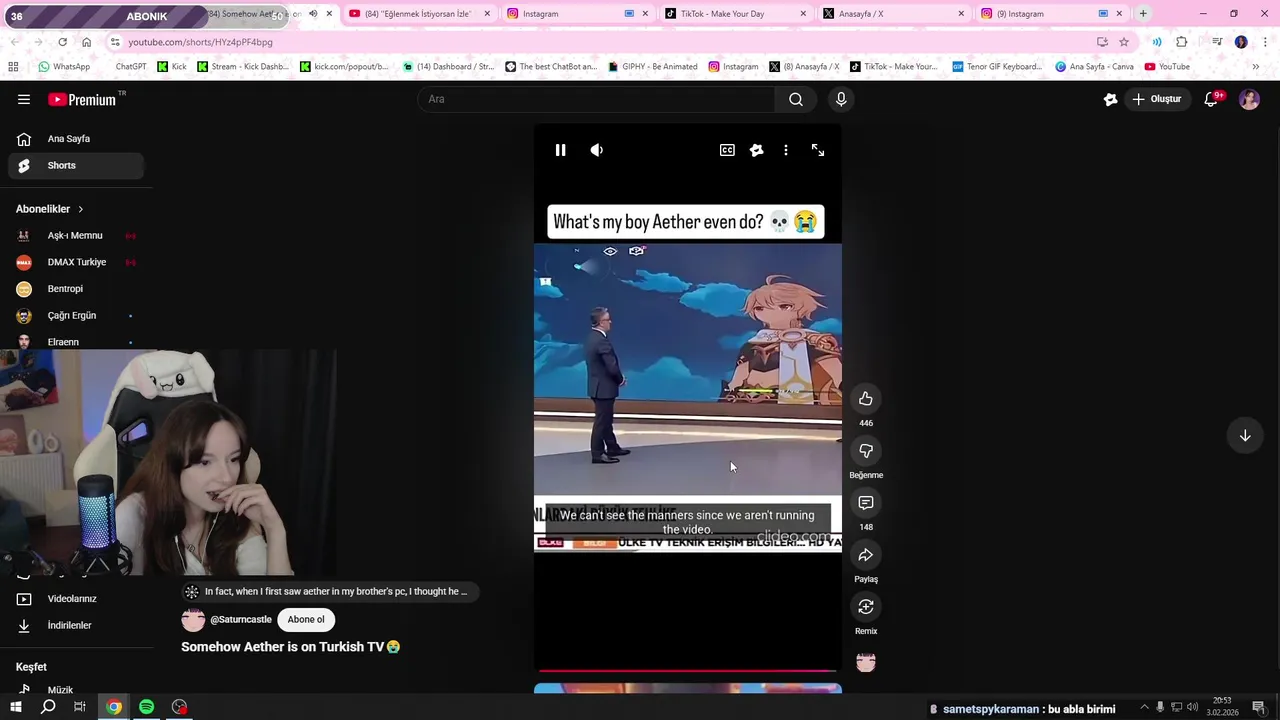Open Windows taskbar search

tap(48, 707)
